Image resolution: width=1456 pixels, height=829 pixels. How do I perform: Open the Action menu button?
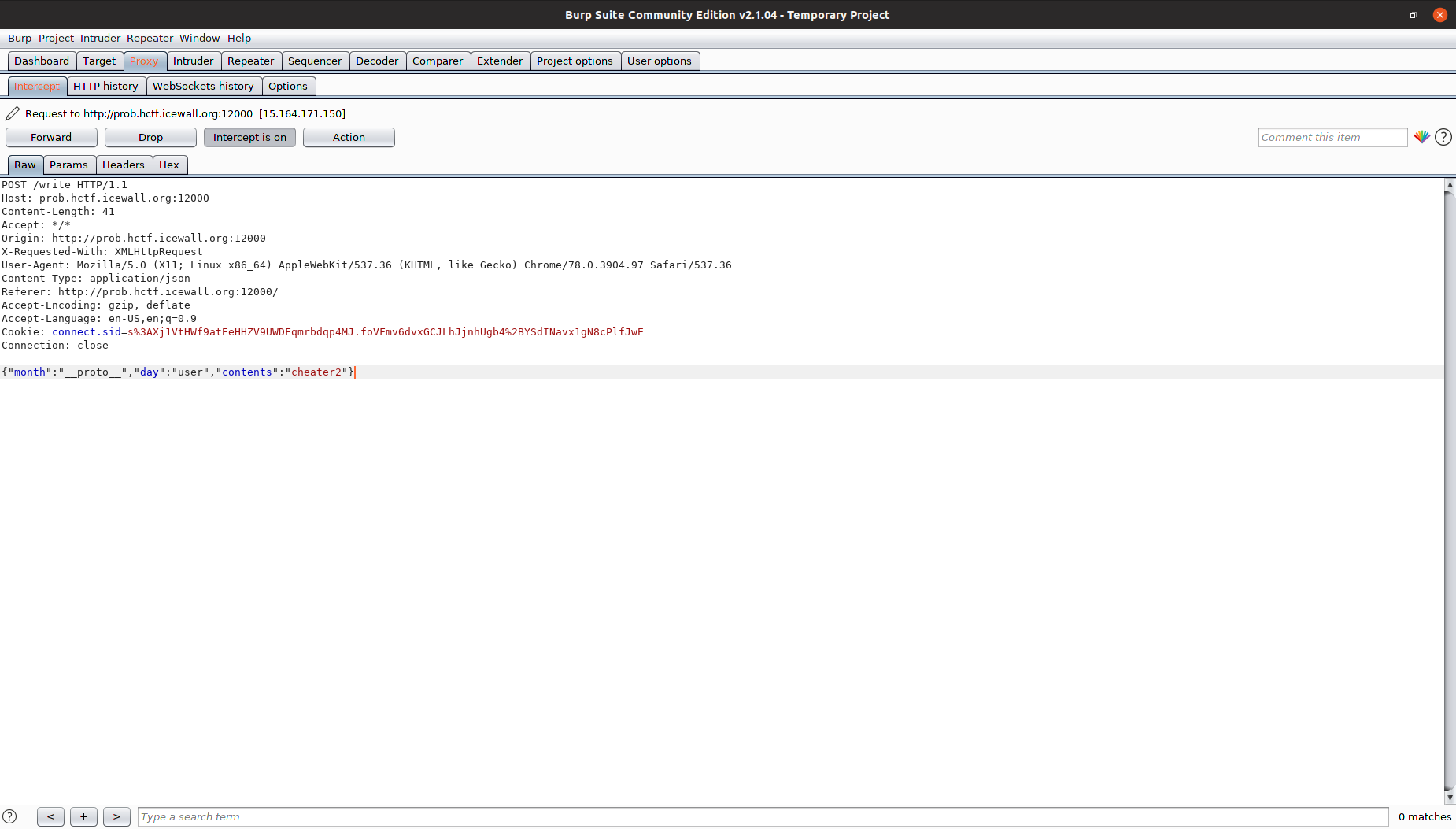[349, 137]
